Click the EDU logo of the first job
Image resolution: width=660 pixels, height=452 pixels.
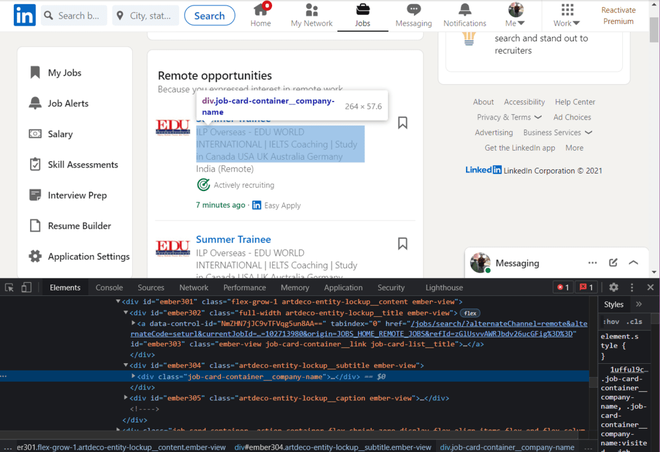pos(173,128)
